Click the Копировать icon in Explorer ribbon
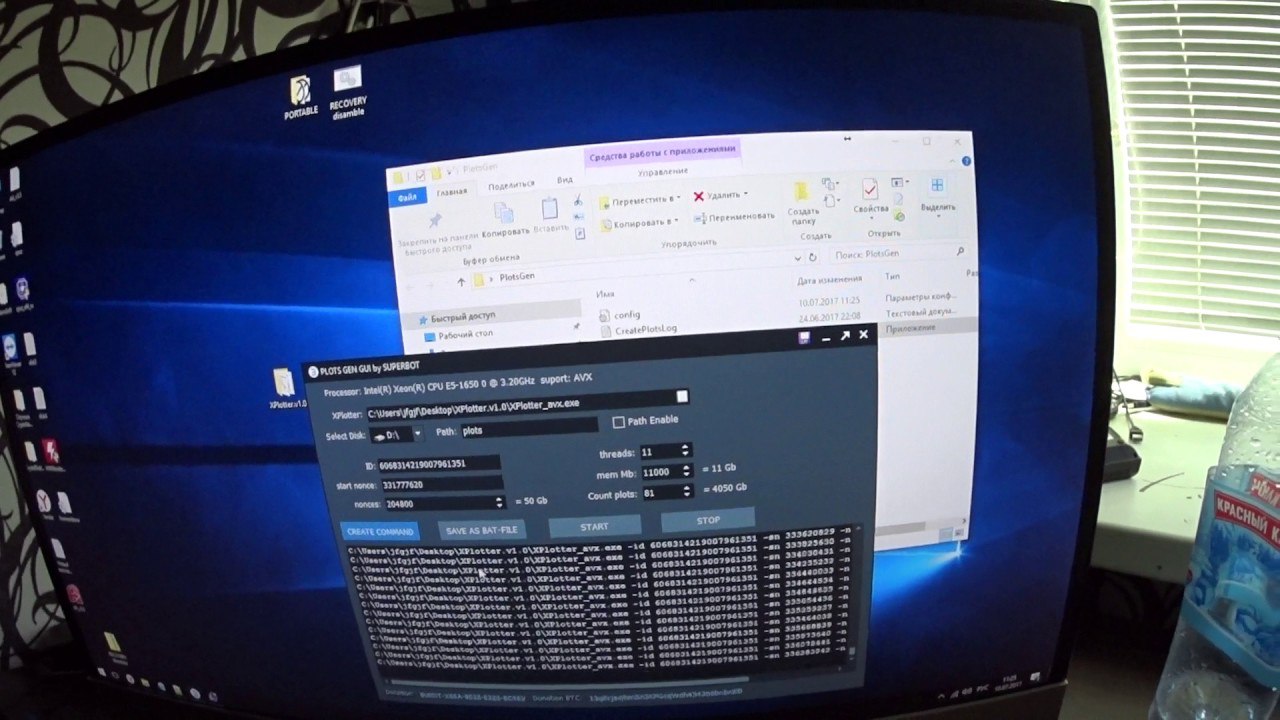The height and width of the screenshot is (720, 1280). (x=504, y=211)
